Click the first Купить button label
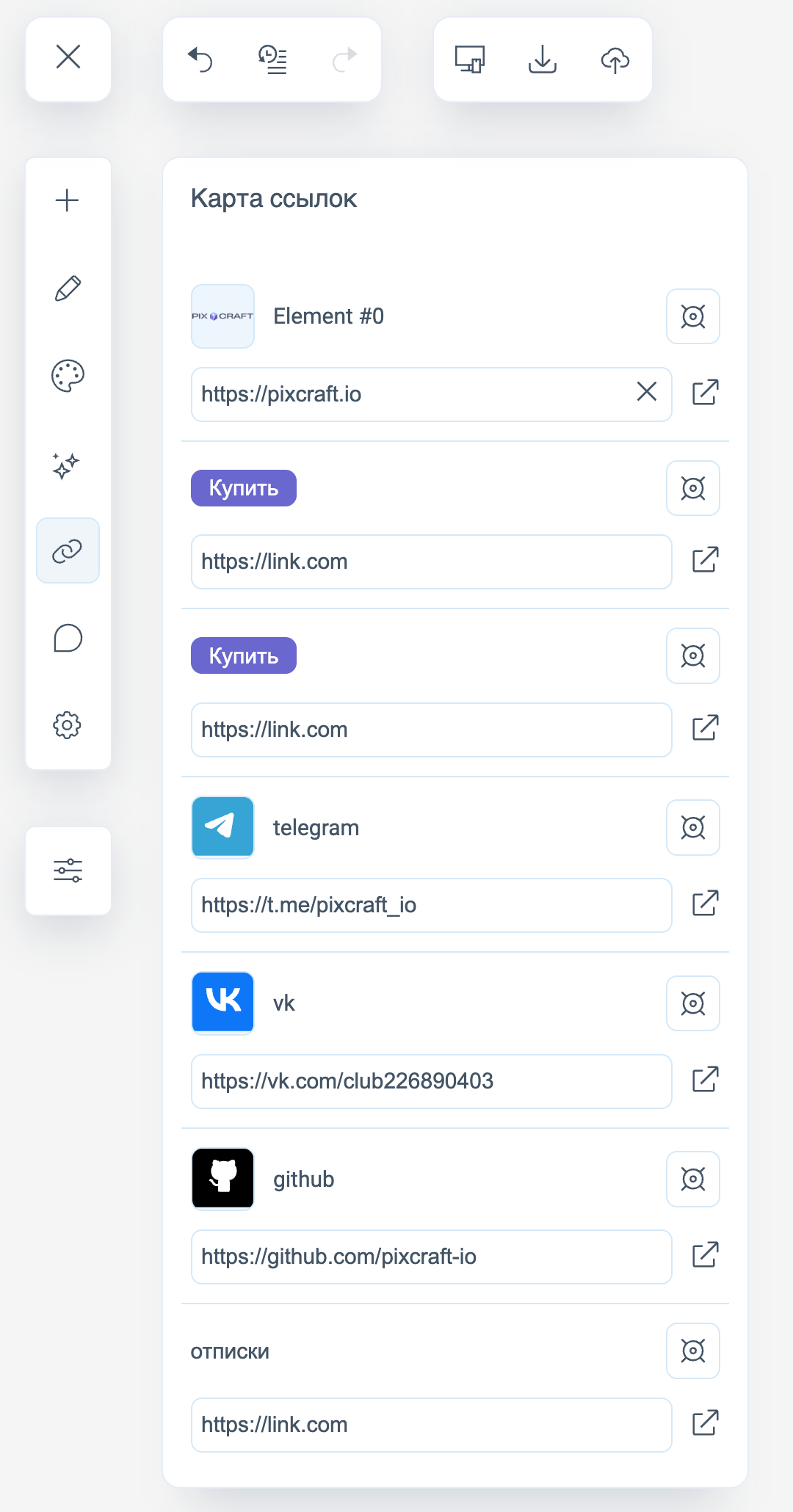The height and width of the screenshot is (1512, 793). click(244, 488)
